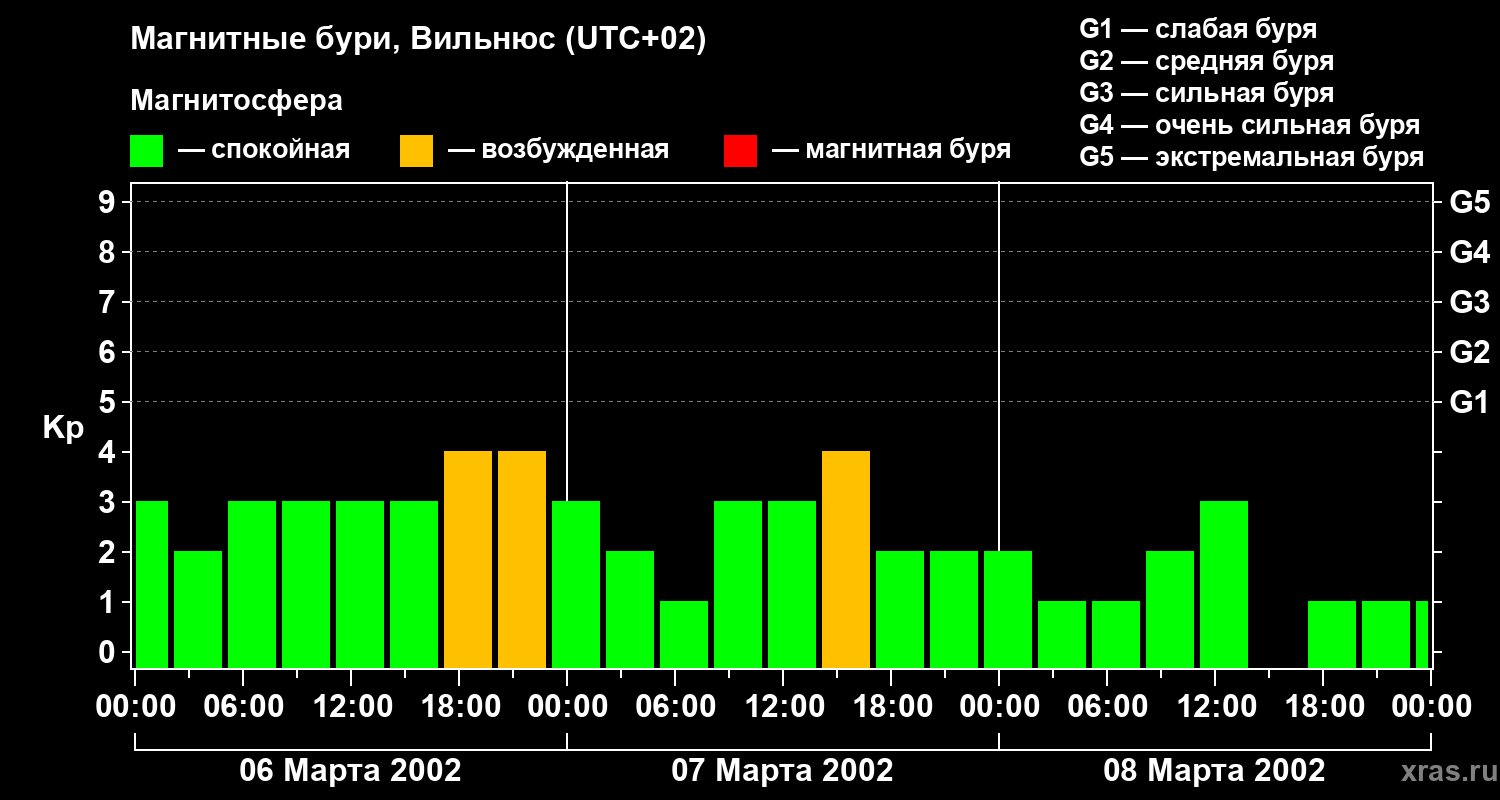The width and height of the screenshot is (1500, 800).
Task: Click the 06:00 time label for 06 Марта
Action: pyautogui.click(x=243, y=707)
